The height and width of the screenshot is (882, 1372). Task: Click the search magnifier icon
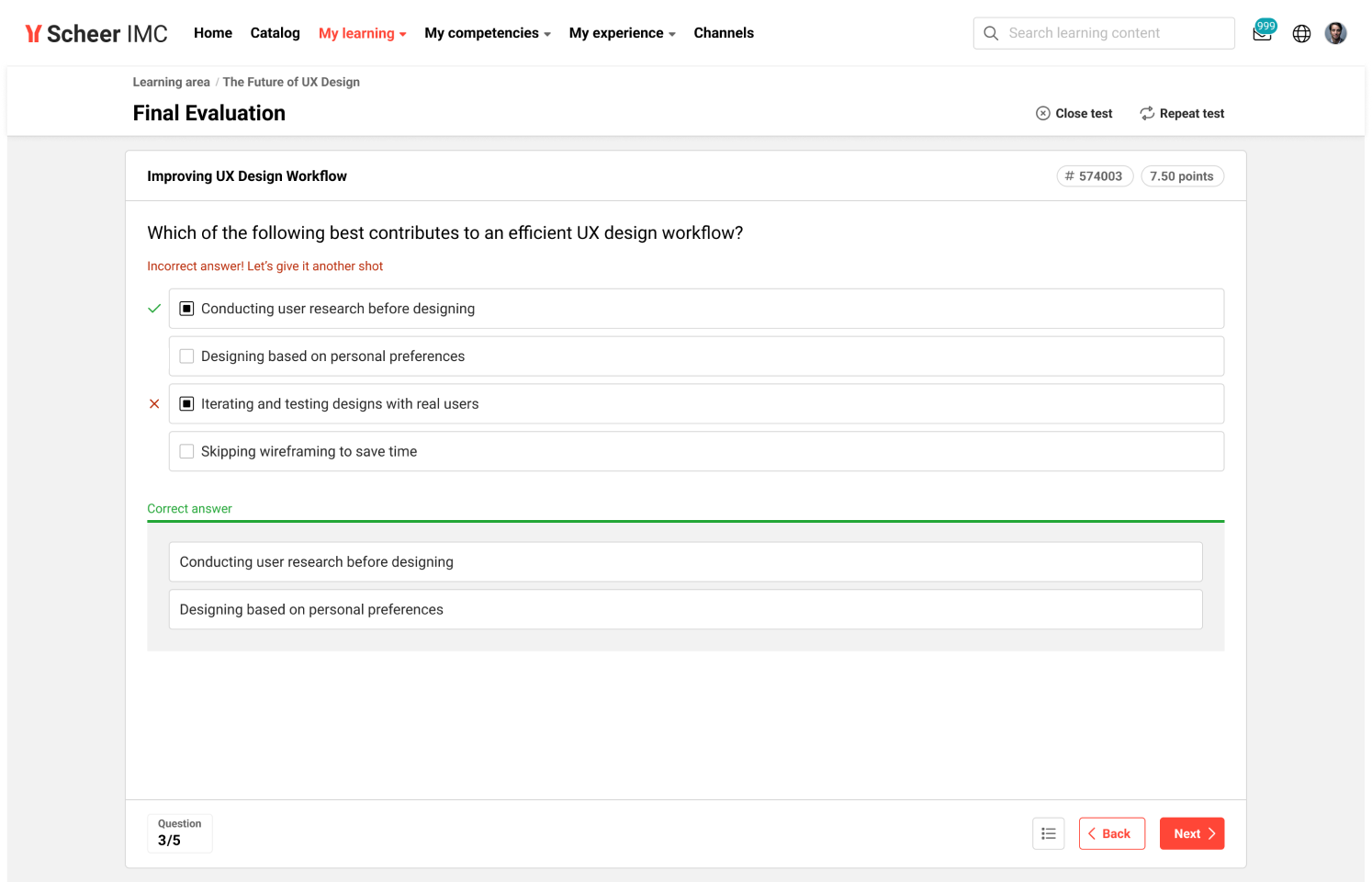(991, 33)
